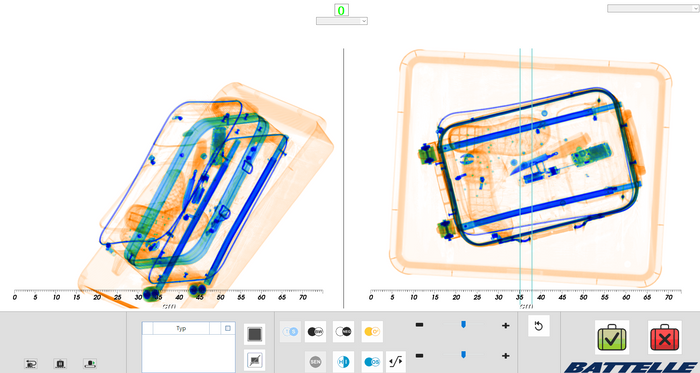This screenshot has width=700, height=373.
Task: Toggle negative NEG image filter
Action: (x=343, y=332)
